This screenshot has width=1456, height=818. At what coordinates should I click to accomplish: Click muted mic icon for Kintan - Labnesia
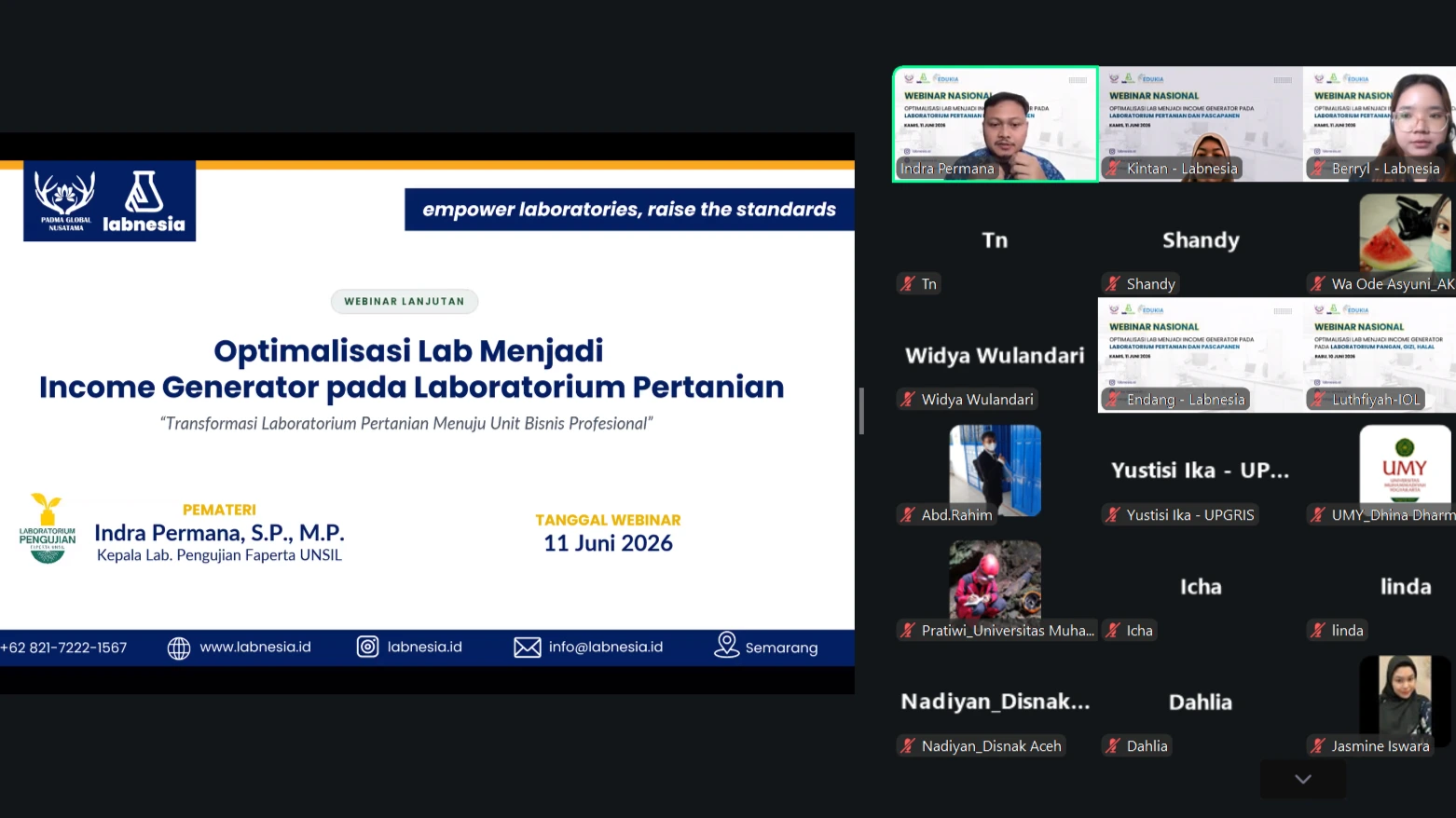tap(1113, 169)
